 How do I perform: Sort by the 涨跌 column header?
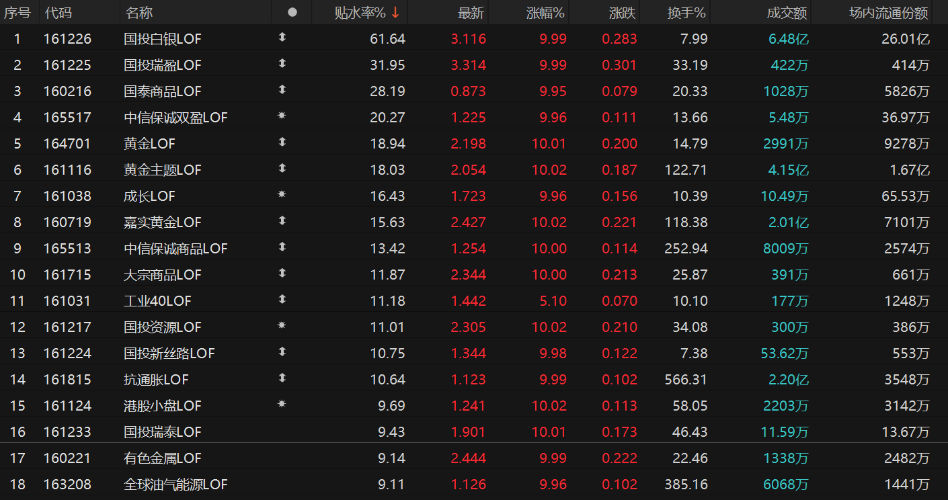click(622, 12)
